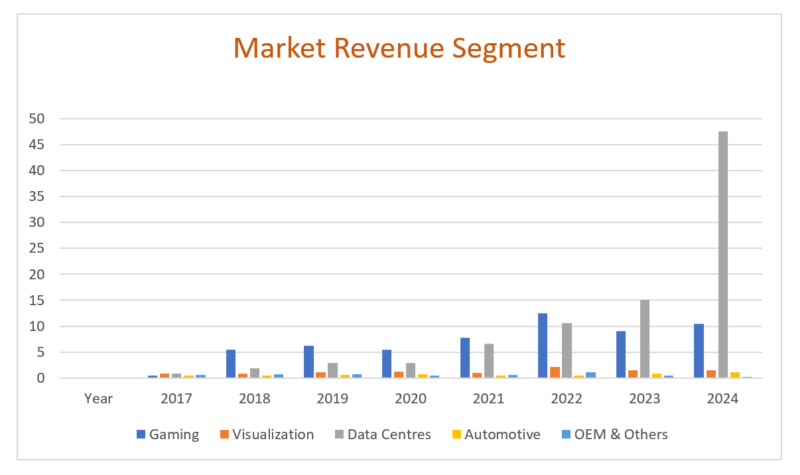800x475 pixels.
Task: Select the Year label on horizontal axis
Action: [x=98, y=398]
